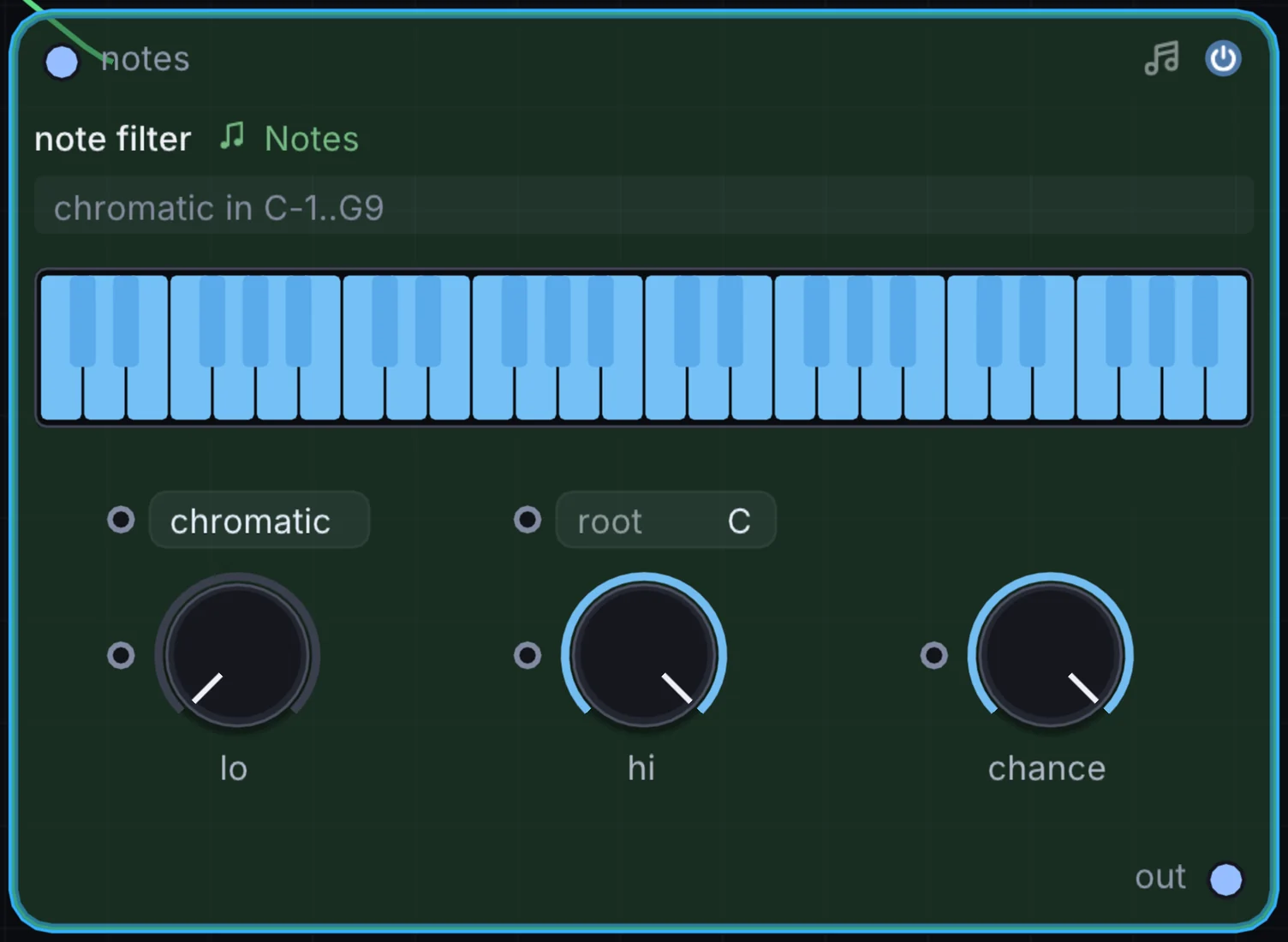Click the lo knob
This screenshot has height=942, width=1288.
click(237, 656)
